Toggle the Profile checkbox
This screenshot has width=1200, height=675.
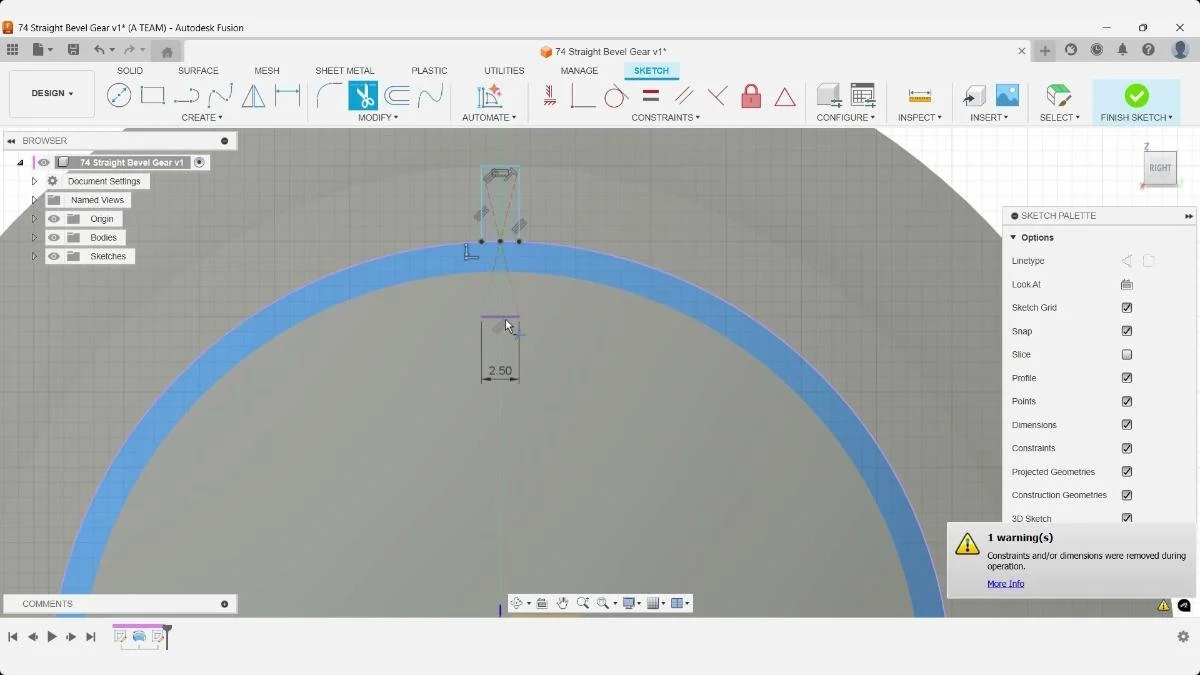point(1127,378)
